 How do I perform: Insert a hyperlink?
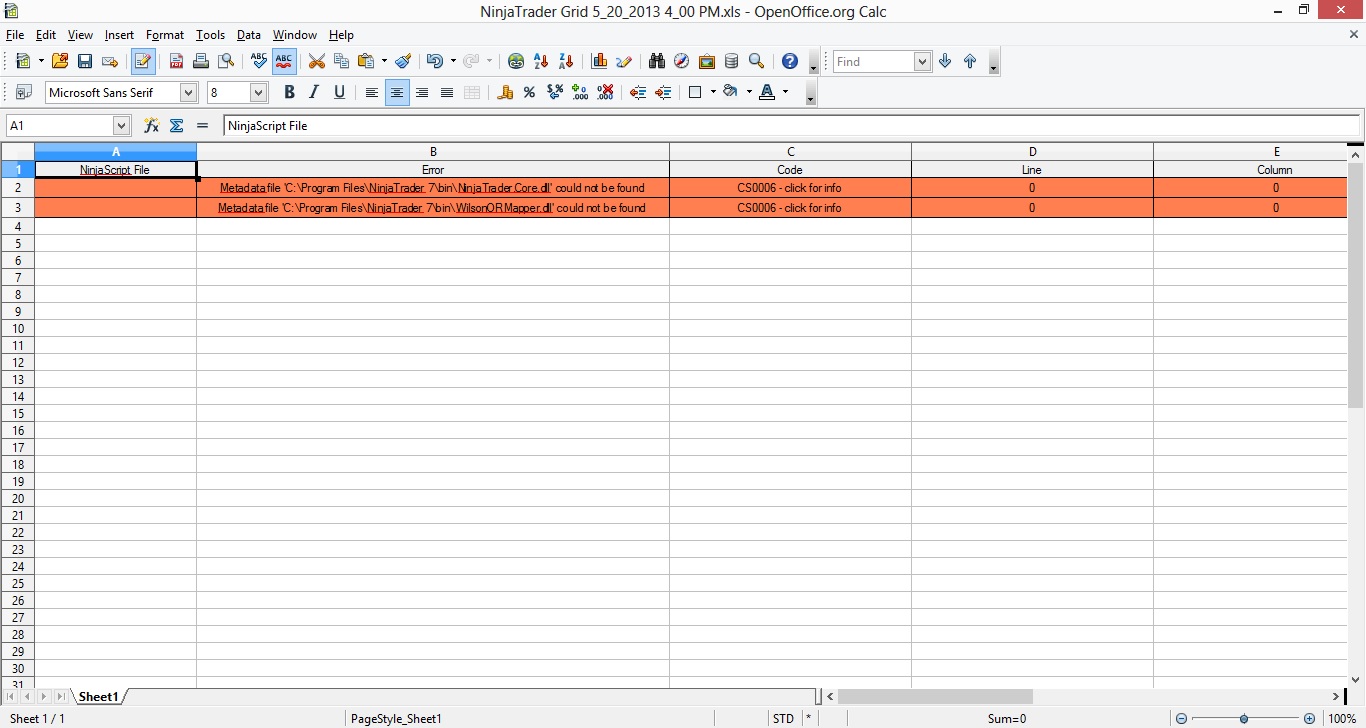pos(516,61)
